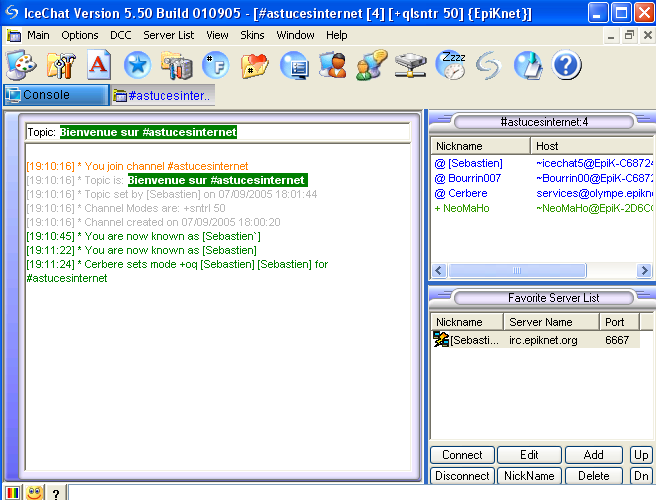Restore the inner channel window
Viewport: 656px width, 500px height.
[629, 36]
